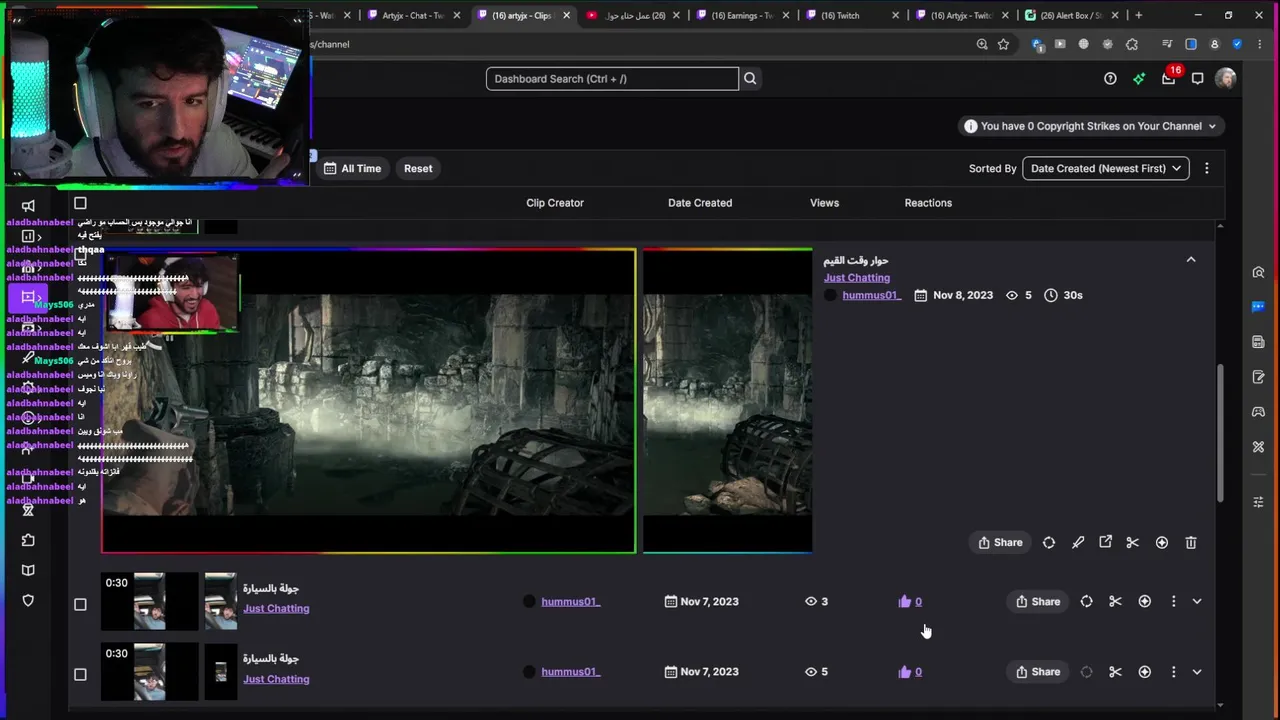The image size is (1280, 720).
Task: Switch to the (16) Twitch browser tab
Action: click(x=852, y=15)
